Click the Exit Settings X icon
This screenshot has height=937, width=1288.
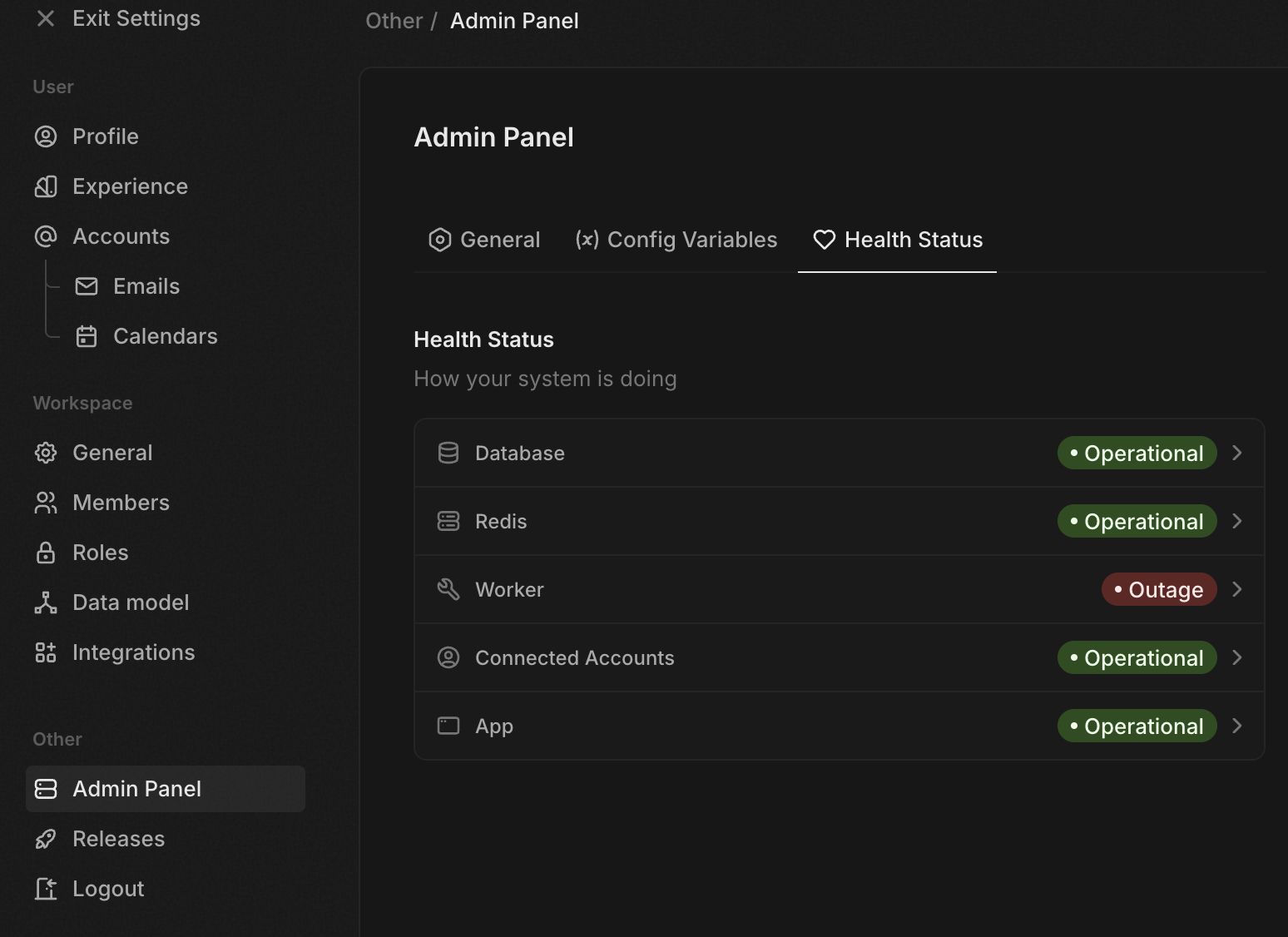(46, 18)
